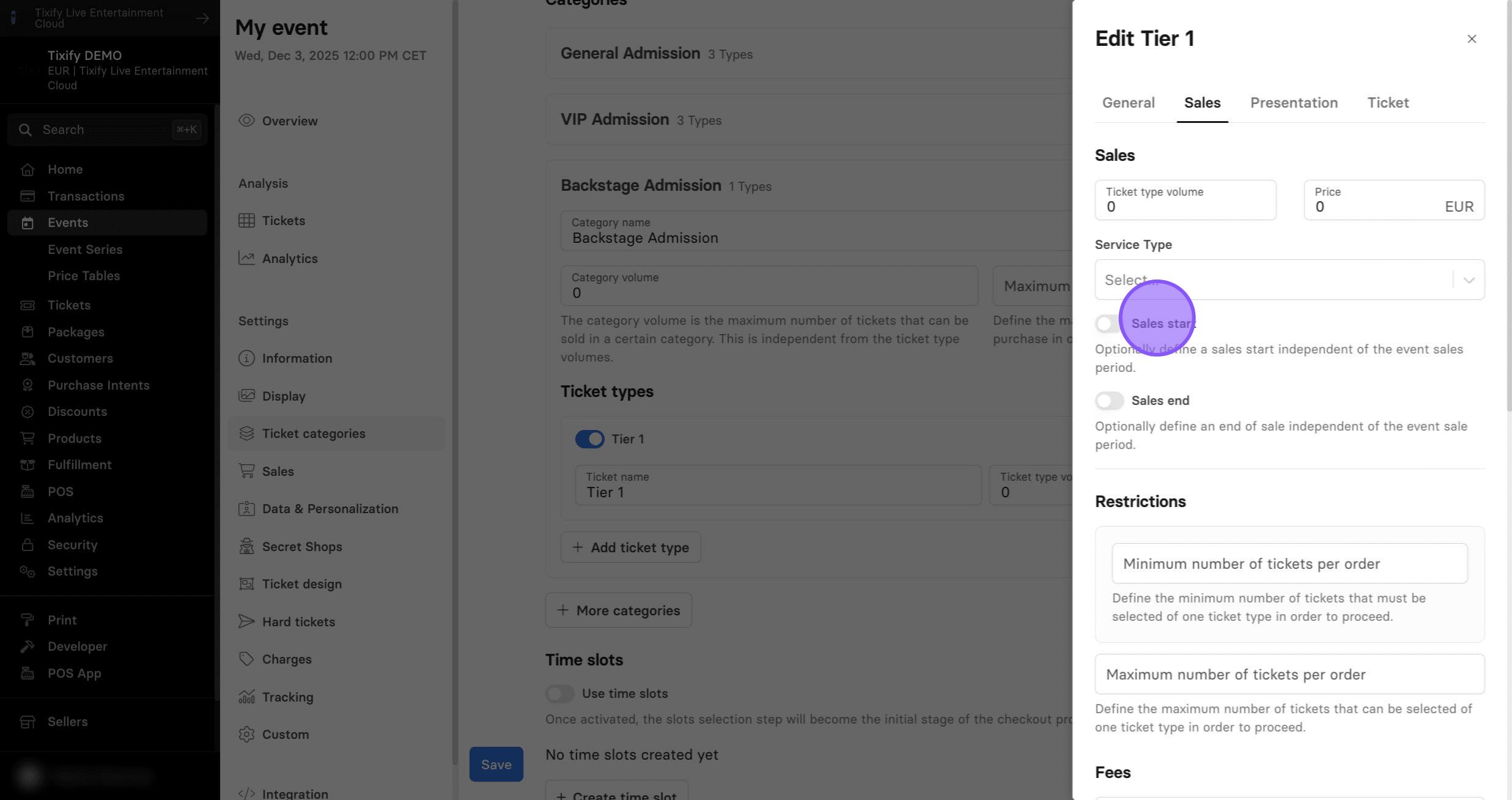Click the Fulfillment sidebar icon
This screenshot has width=1512, height=800.
click(x=28, y=465)
